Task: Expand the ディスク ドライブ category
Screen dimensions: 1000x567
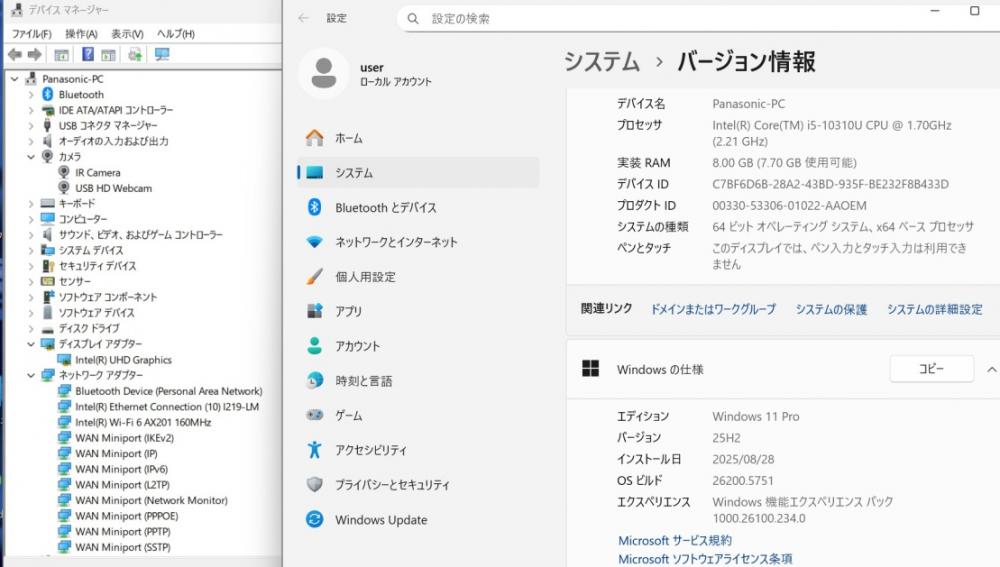Action: click(31, 328)
